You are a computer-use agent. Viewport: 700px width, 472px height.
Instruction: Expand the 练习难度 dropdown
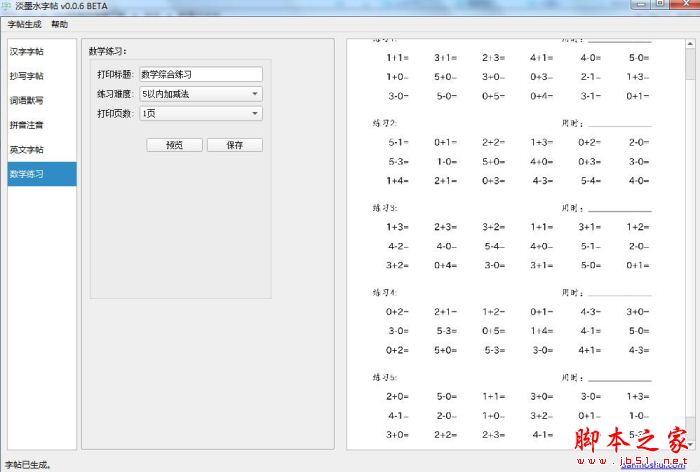[x=201, y=94]
